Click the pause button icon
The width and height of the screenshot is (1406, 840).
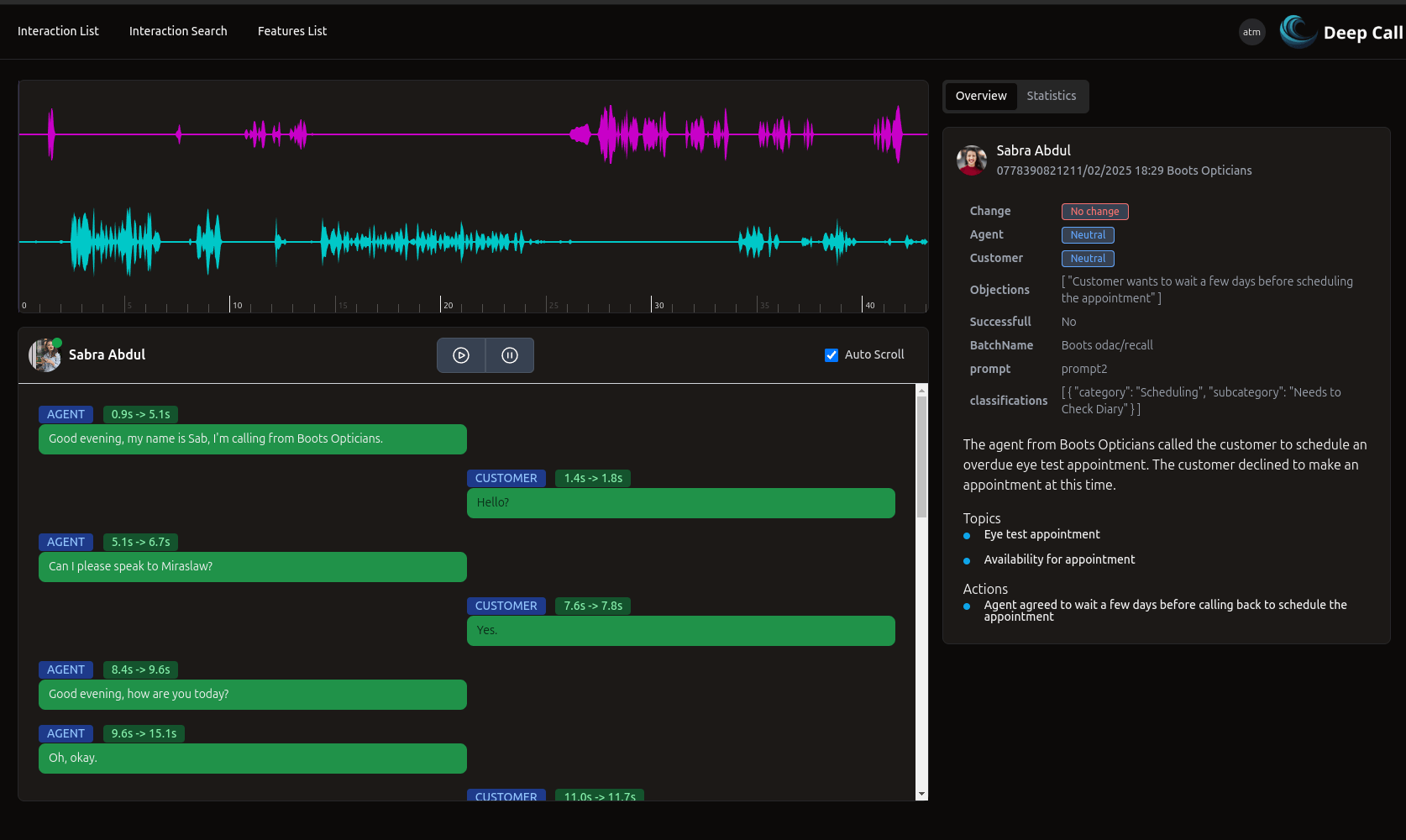coord(510,355)
